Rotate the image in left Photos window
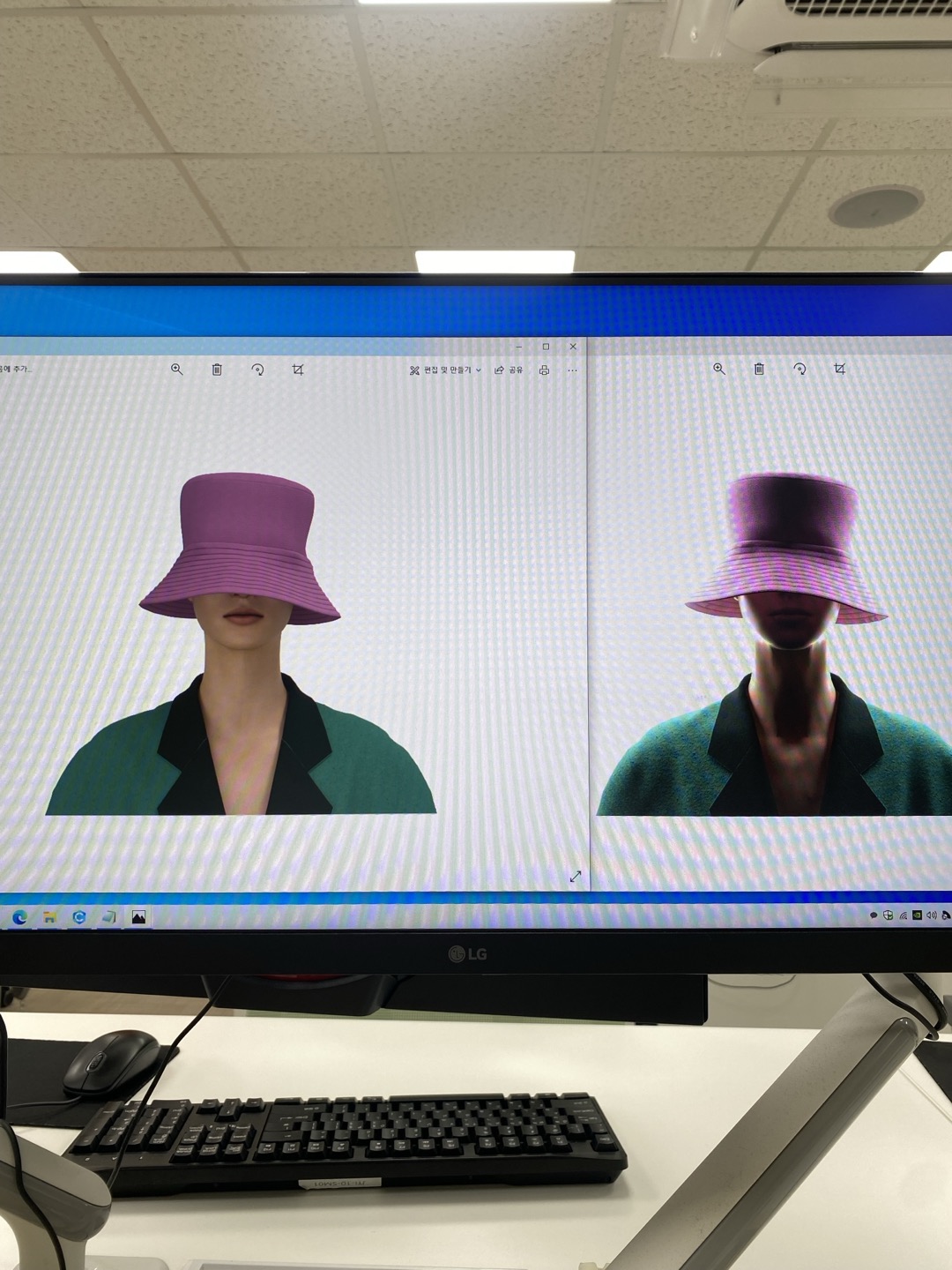 point(257,370)
